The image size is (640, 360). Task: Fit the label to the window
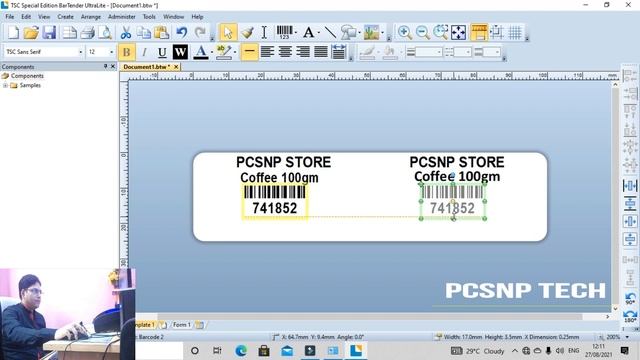click(458, 33)
